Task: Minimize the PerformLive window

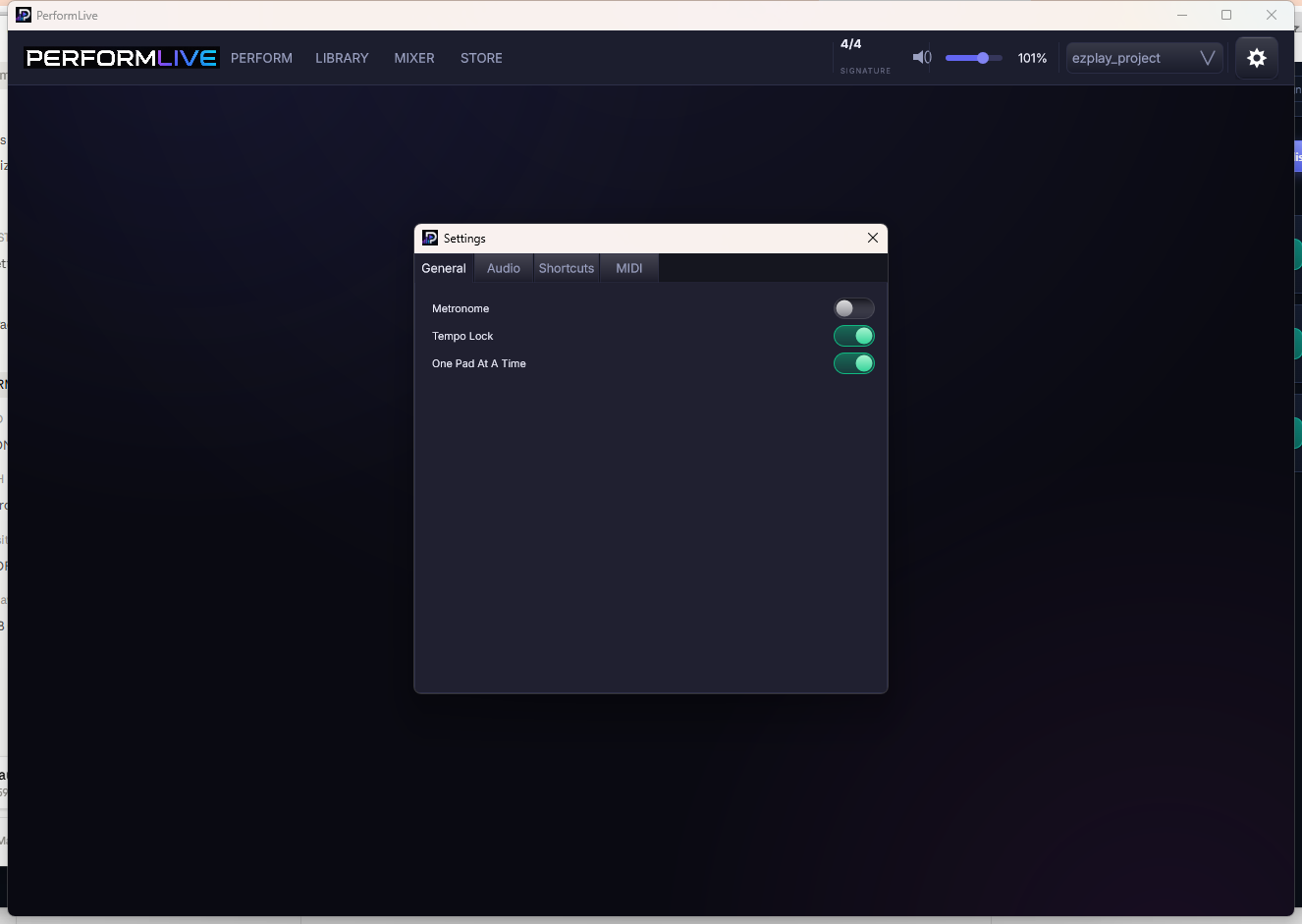Action: coord(1182,15)
